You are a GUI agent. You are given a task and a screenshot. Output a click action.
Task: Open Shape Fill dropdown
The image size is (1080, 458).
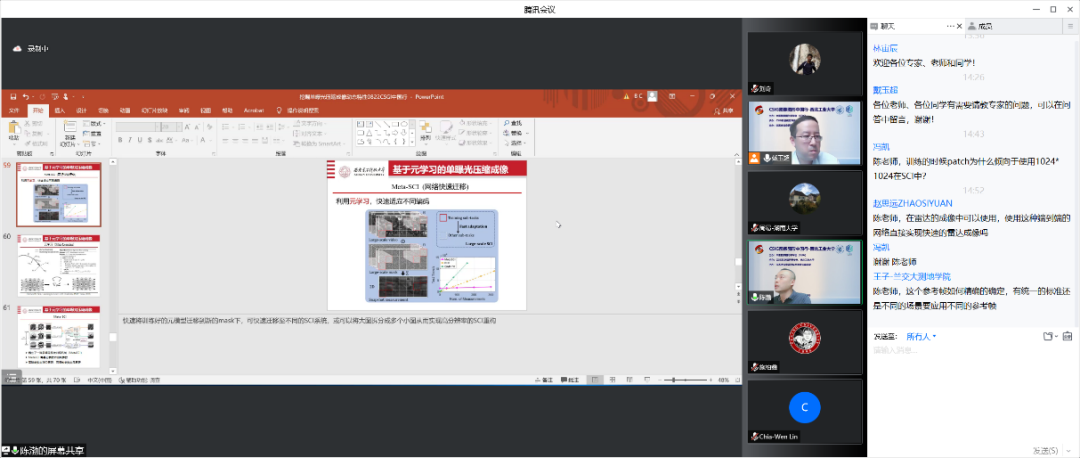pos(475,123)
